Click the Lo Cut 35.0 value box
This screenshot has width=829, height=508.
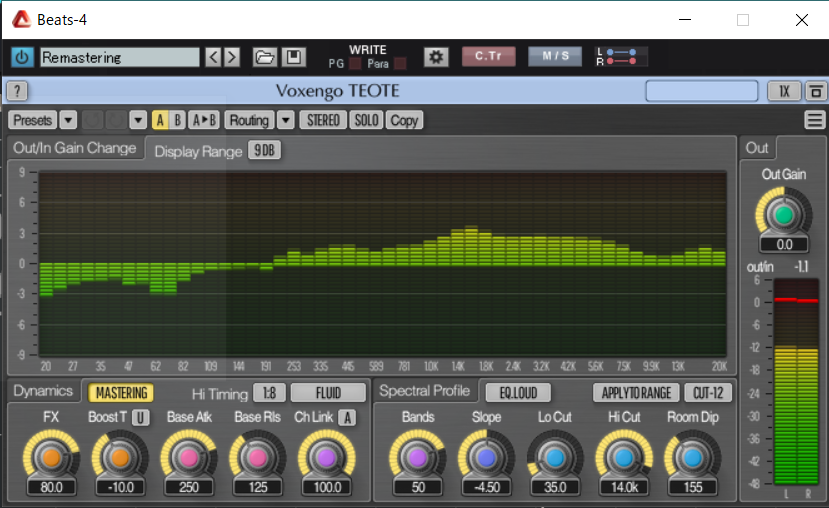pos(555,487)
